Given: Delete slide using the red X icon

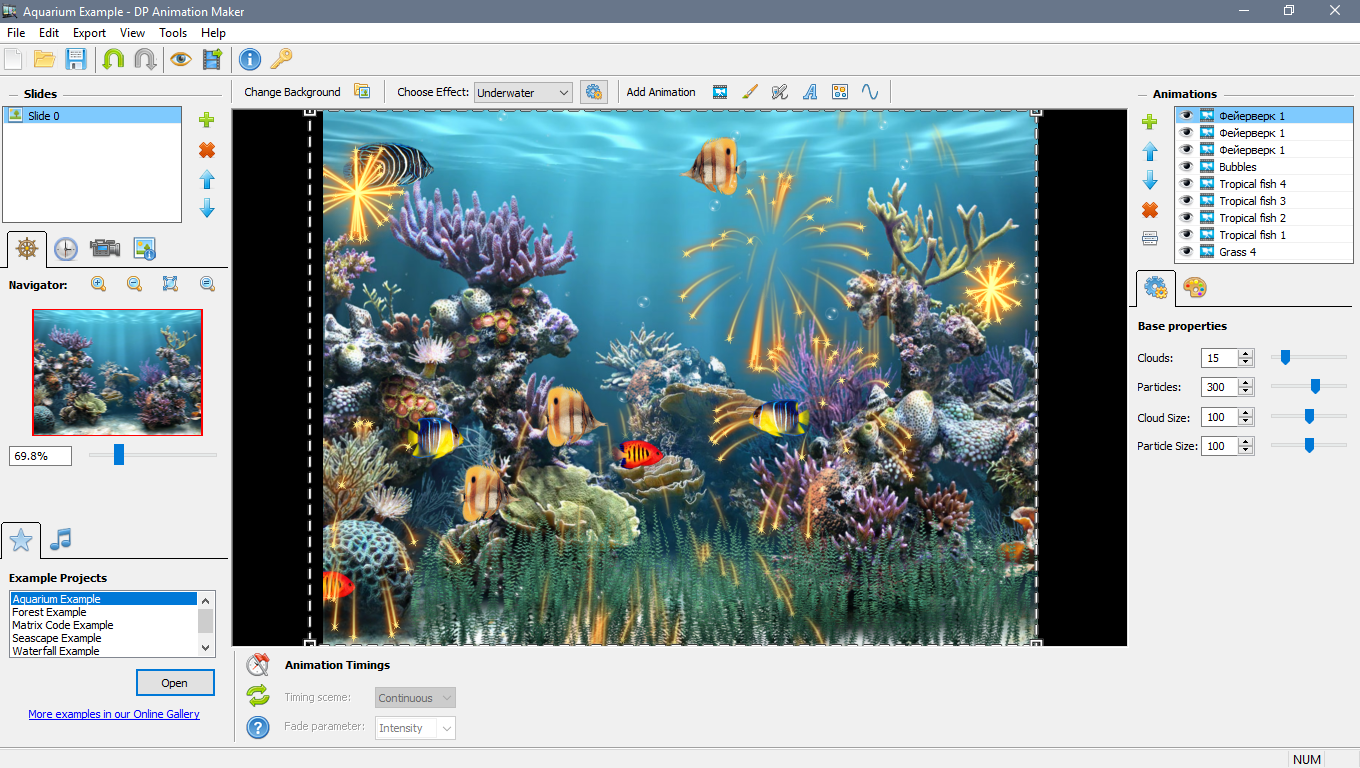Looking at the screenshot, I should (207, 150).
